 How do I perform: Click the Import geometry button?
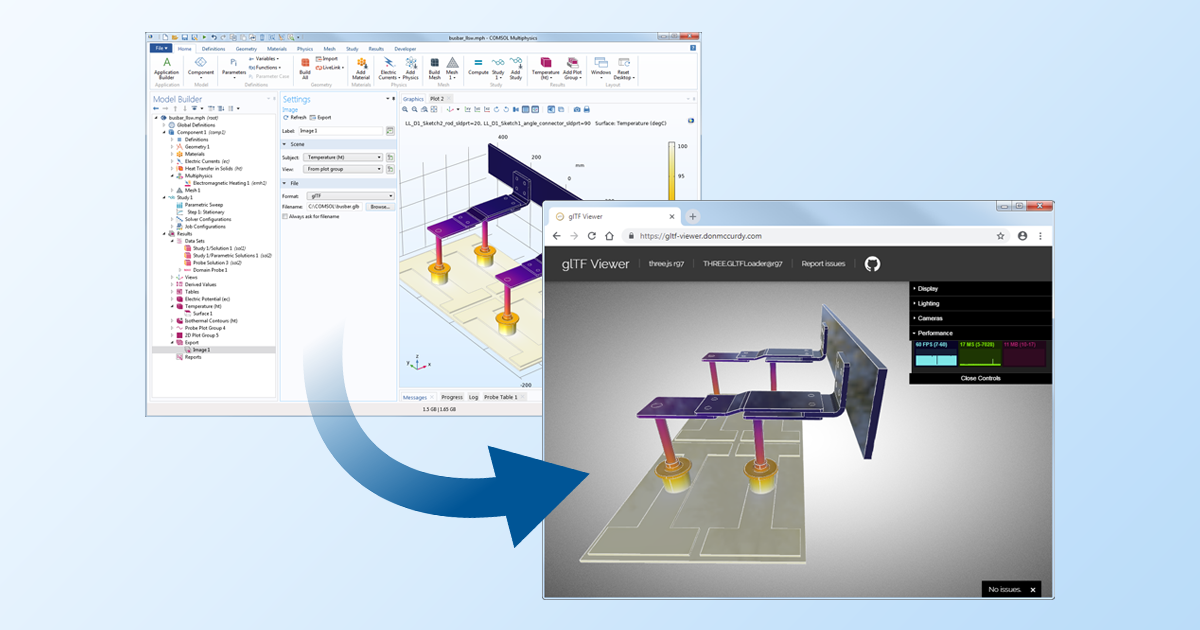click(x=328, y=59)
